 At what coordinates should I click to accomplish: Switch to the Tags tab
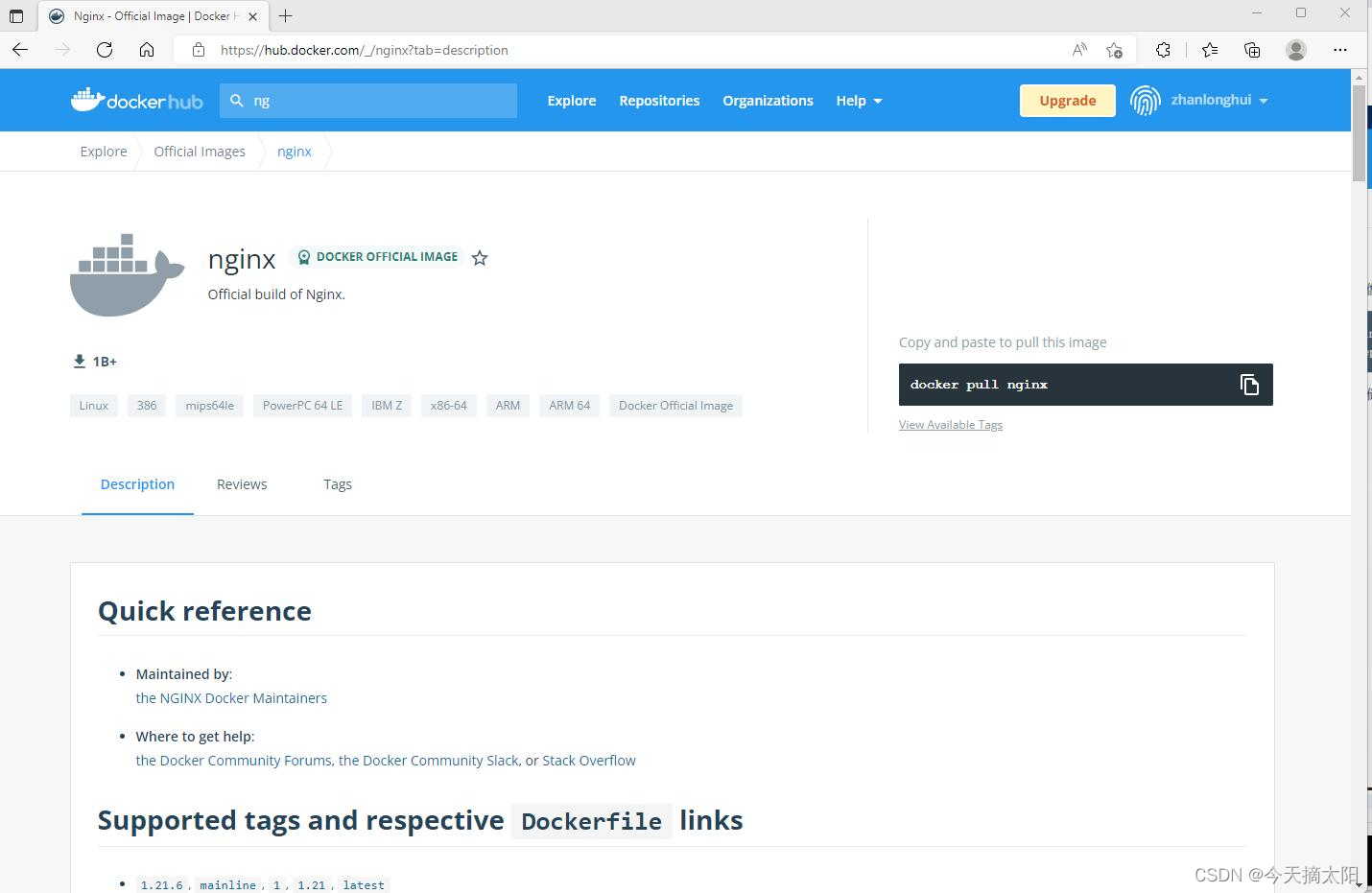(x=338, y=484)
